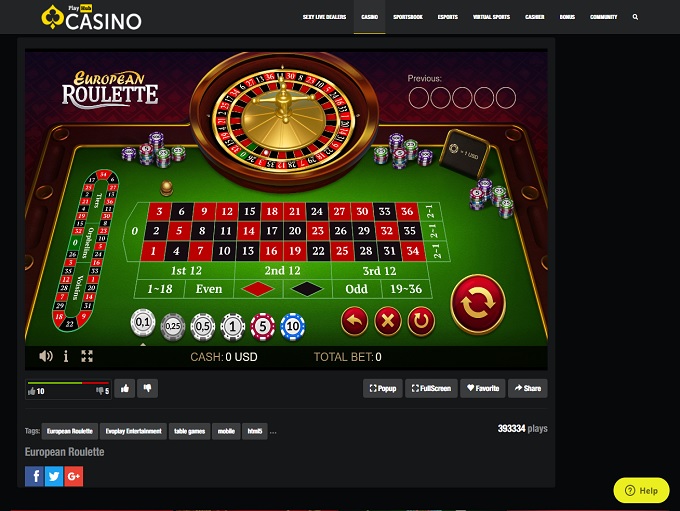Select the 0,1 value chip
Viewport: 680px width, 511px height.
pos(143,323)
